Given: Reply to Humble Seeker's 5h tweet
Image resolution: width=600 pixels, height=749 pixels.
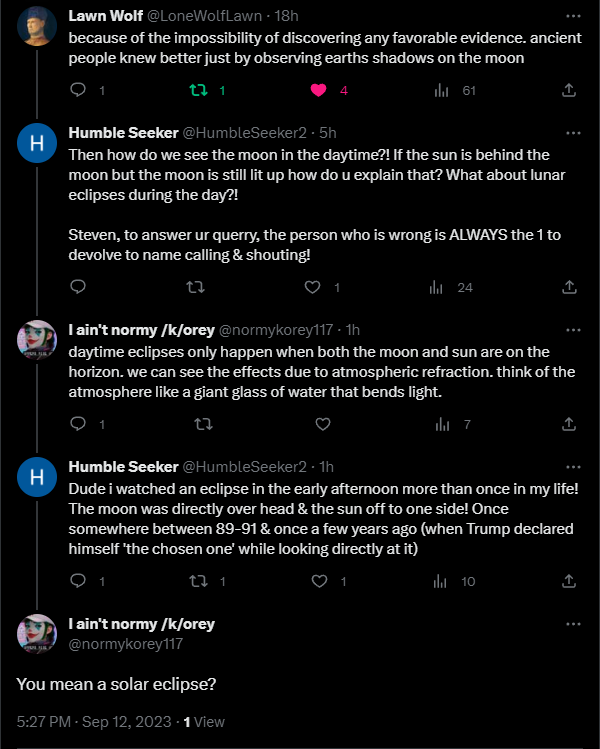Looking at the screenshot, I should pyautogui.click(x=79, y=288).
